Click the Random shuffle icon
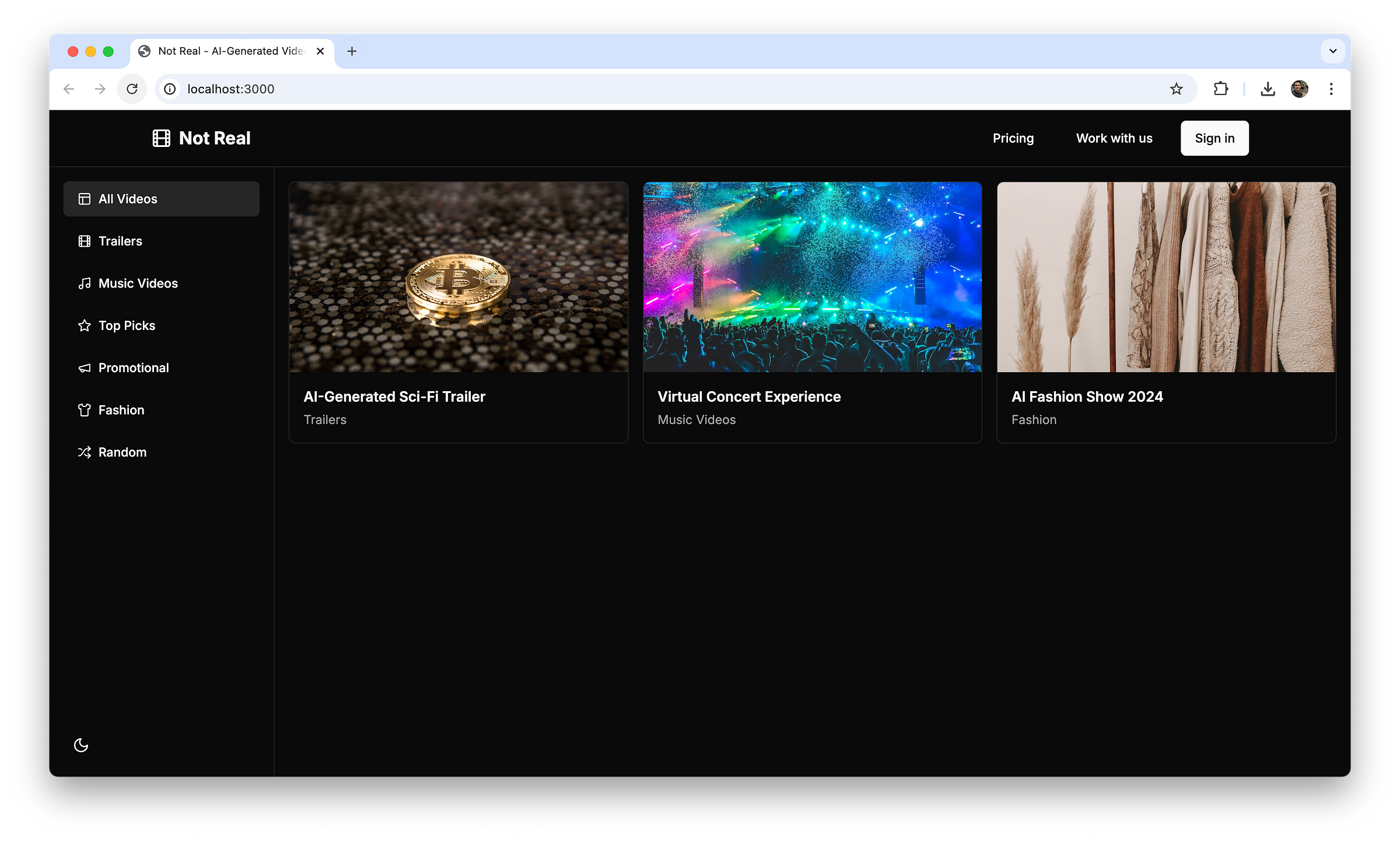Image resolution: width=1400 pixels, height=842 pixels. [85, 452]
